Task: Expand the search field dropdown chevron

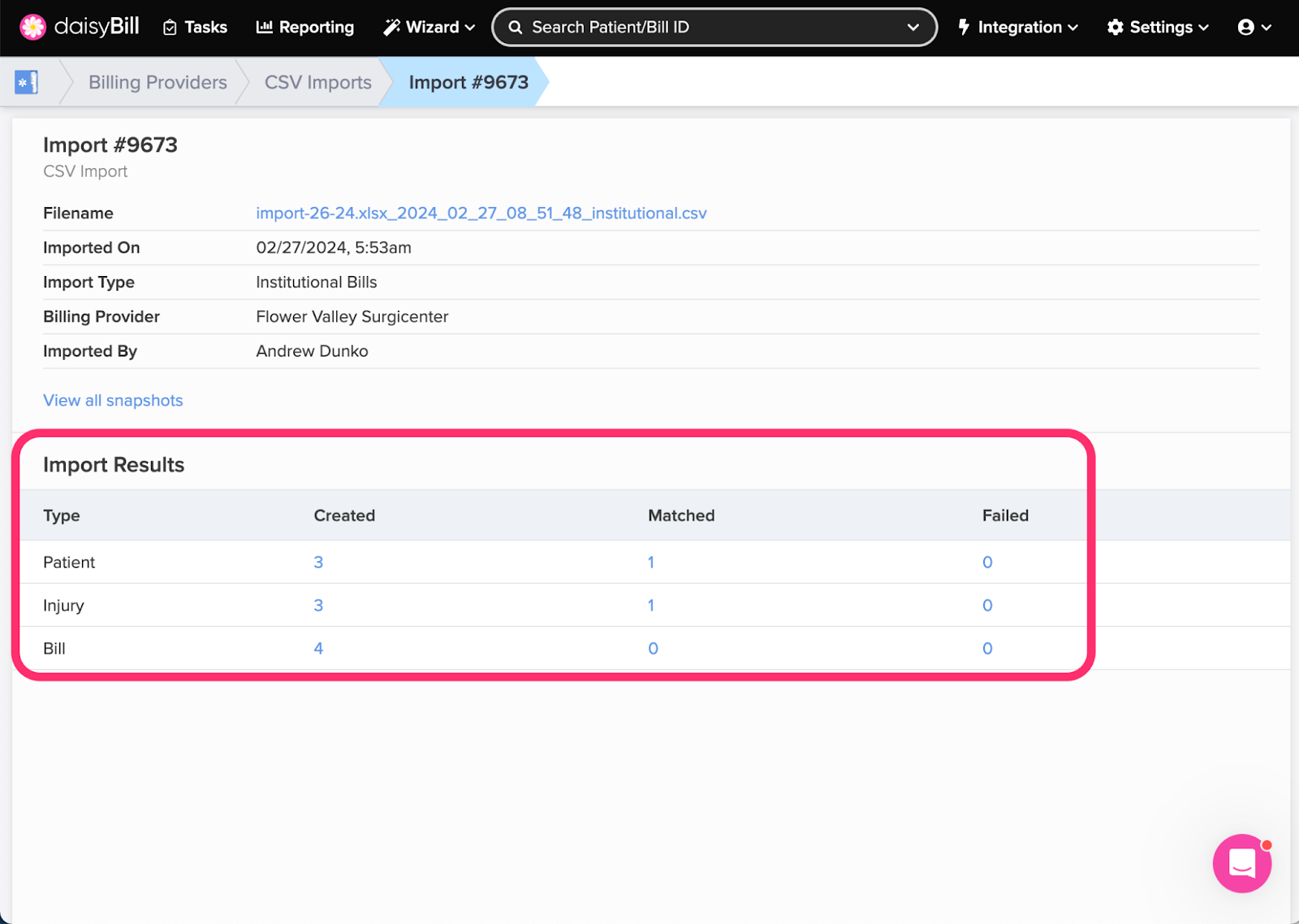Action: (913, 28)
